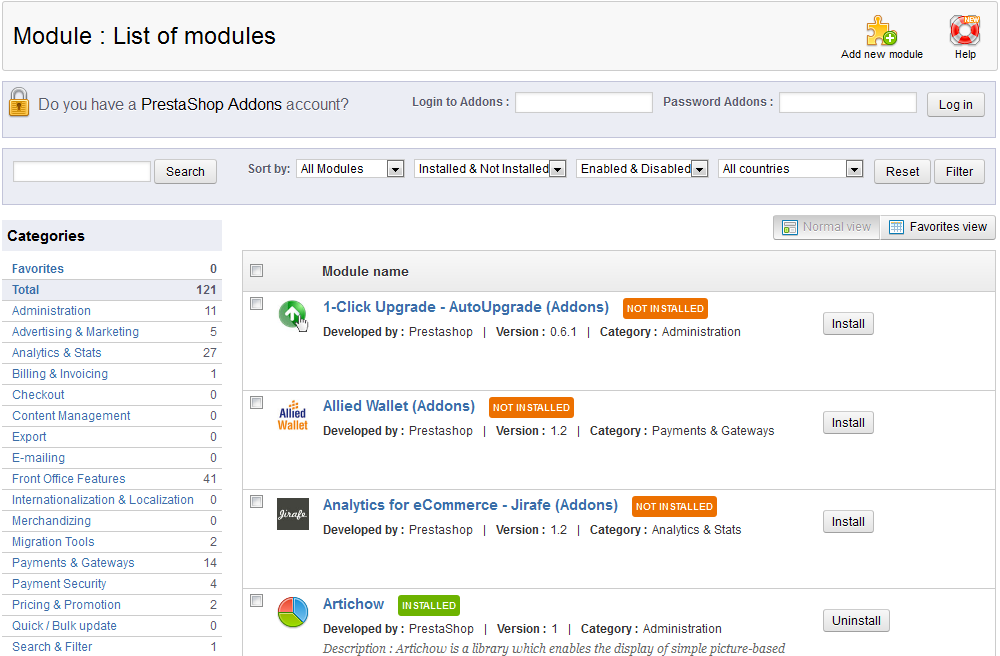Click the Login to Addons input field
The width and height of the screenshot is (1000, 656).
(584, 103)
